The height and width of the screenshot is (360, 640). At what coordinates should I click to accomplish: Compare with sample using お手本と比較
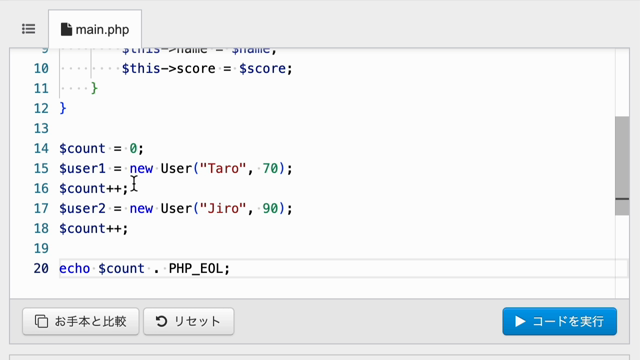[80, 322]
